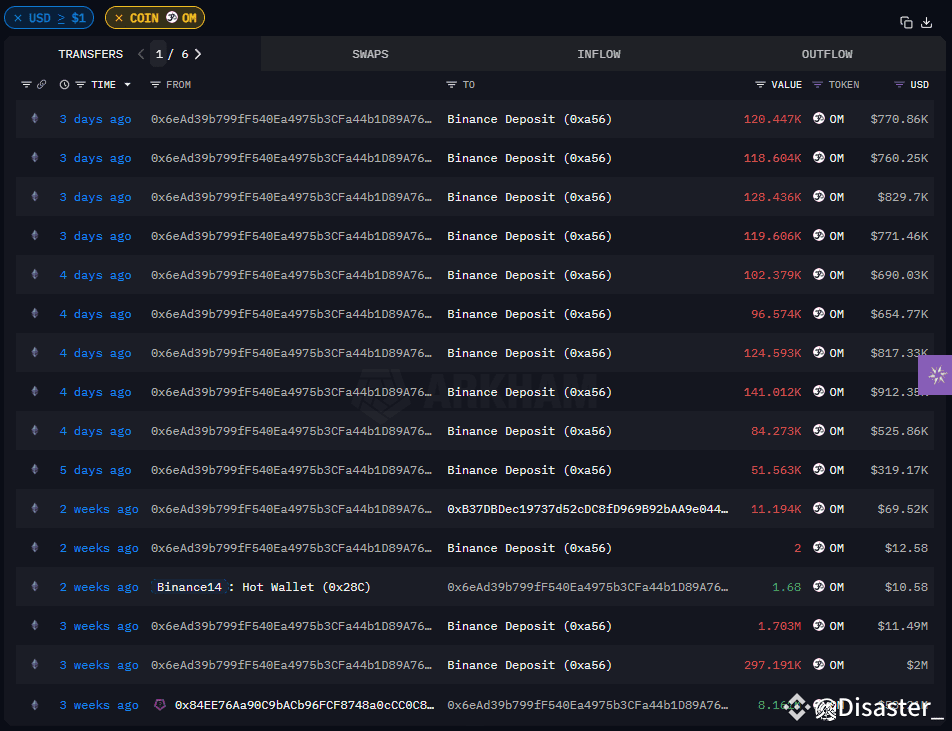
Task: Click the link icon in table header
Action: click(41, 84)
